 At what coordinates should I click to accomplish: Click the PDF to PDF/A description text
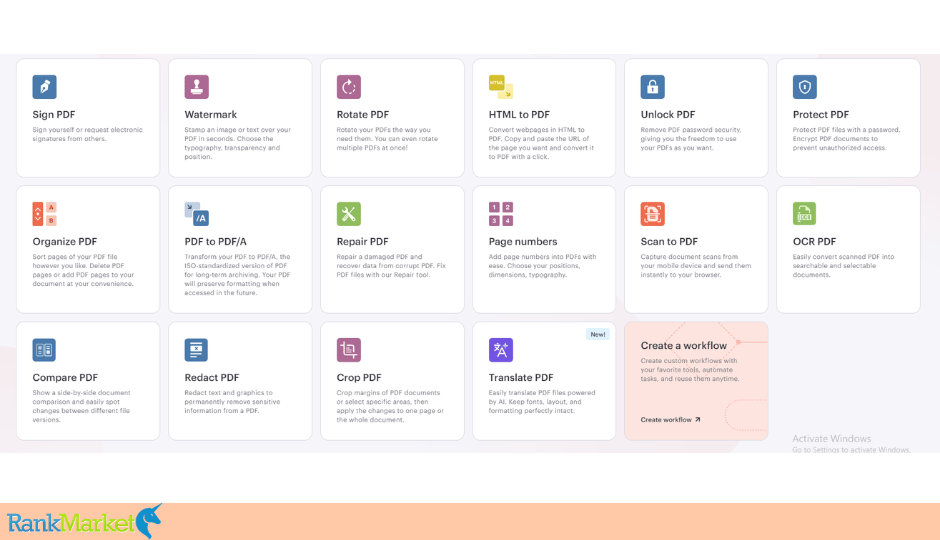tap(237, 274)
